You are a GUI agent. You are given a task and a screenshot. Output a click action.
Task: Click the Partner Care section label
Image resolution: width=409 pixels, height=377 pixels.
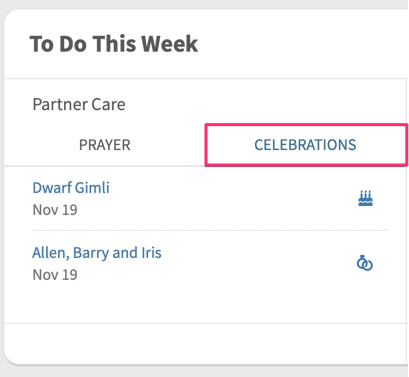point(79,104)
